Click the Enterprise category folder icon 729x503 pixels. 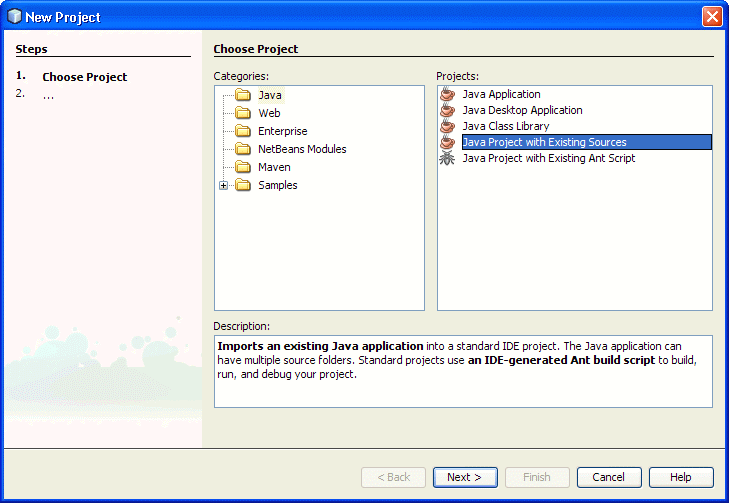243,131
